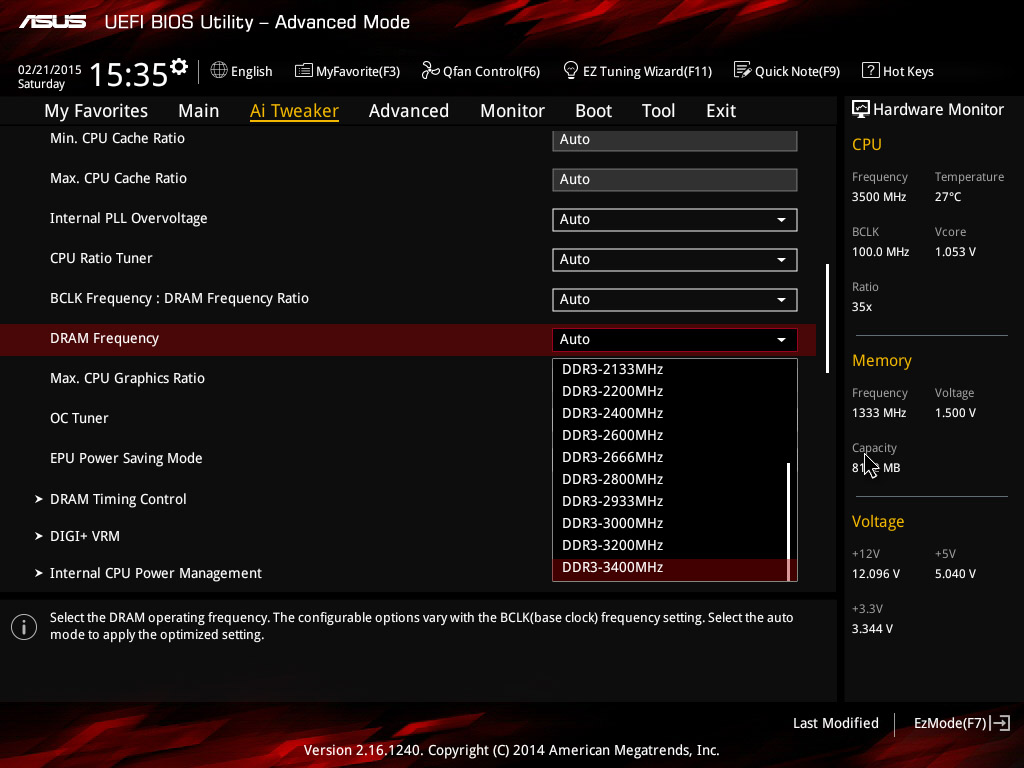Open the Monitor tab
The image size is (1024, 768).
tap(512, 111)
